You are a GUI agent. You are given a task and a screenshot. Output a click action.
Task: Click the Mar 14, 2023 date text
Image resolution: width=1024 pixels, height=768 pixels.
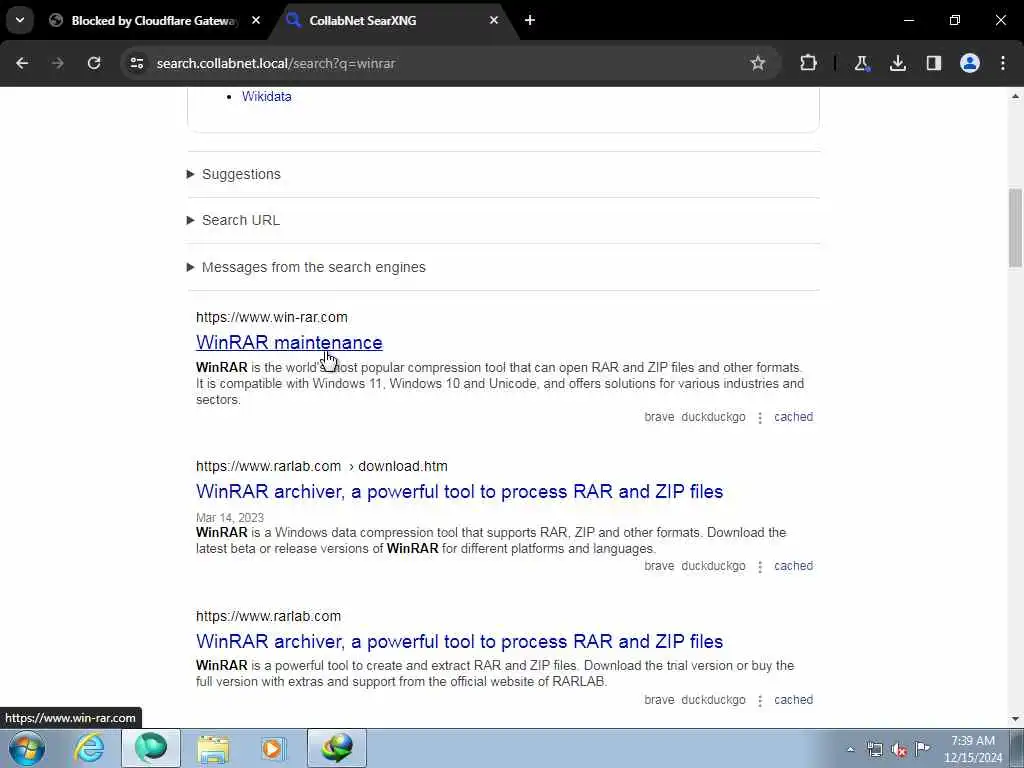230,518
